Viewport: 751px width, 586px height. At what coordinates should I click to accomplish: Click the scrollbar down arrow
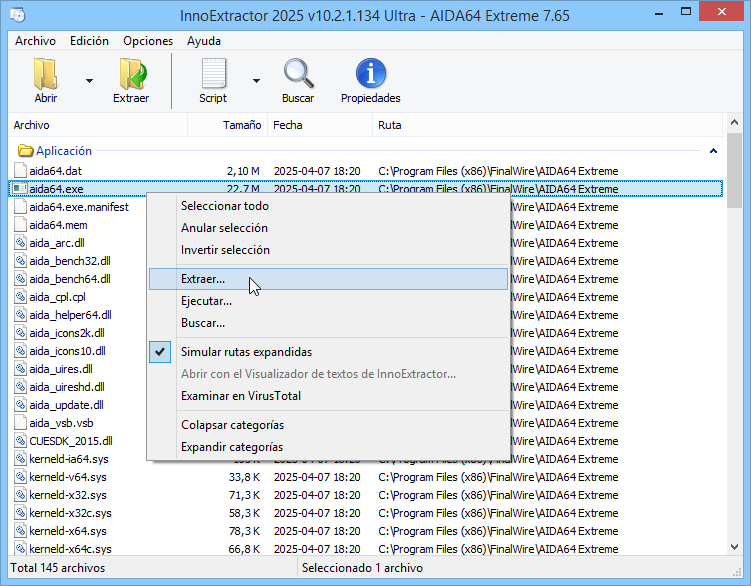pos(734,547)
